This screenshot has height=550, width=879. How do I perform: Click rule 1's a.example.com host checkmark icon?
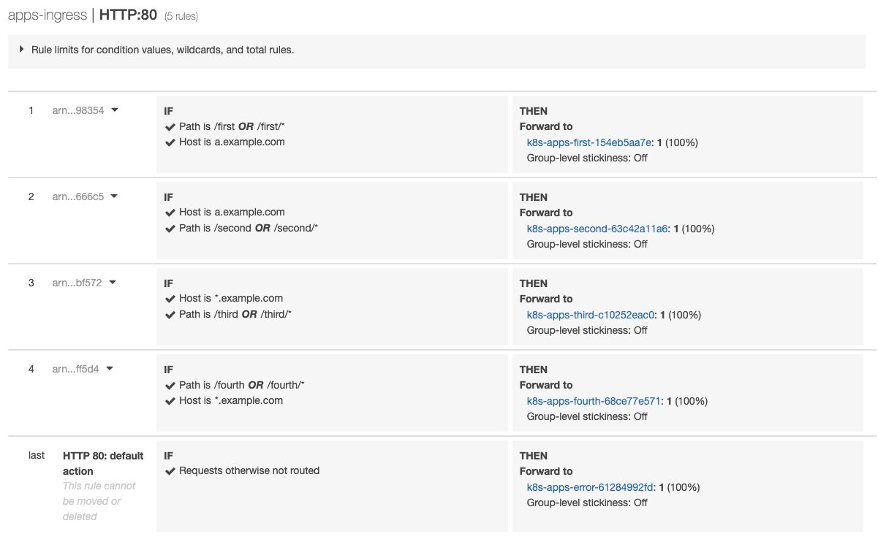170,143
